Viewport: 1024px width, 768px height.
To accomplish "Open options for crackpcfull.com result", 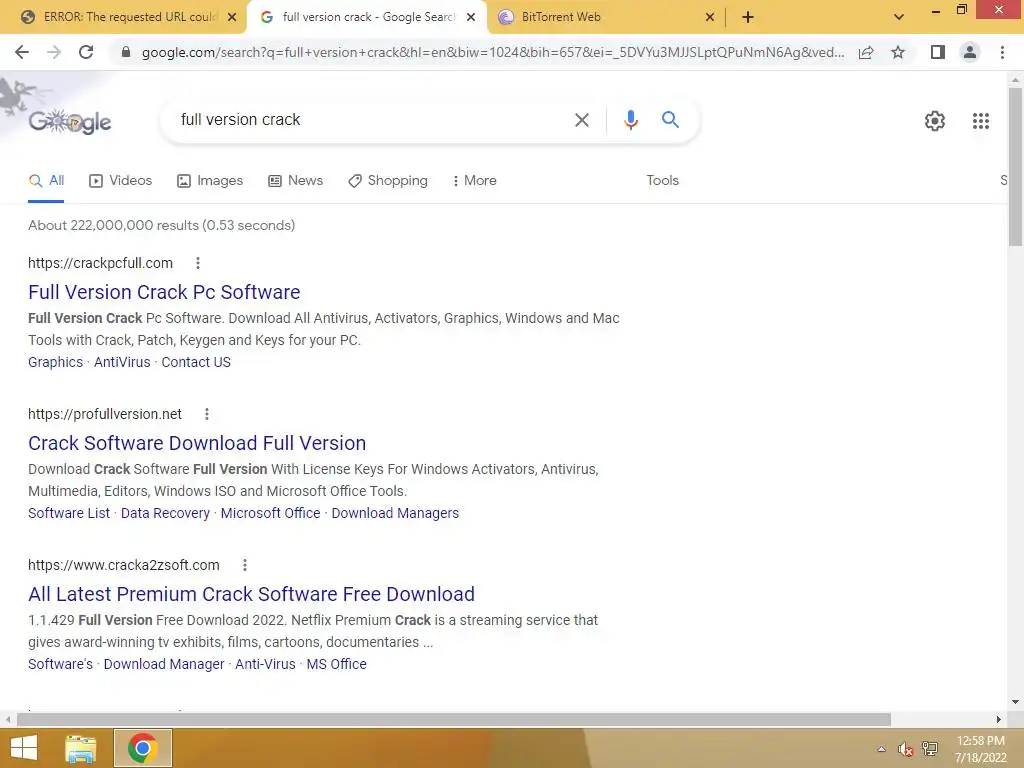I will click(198, 263).
